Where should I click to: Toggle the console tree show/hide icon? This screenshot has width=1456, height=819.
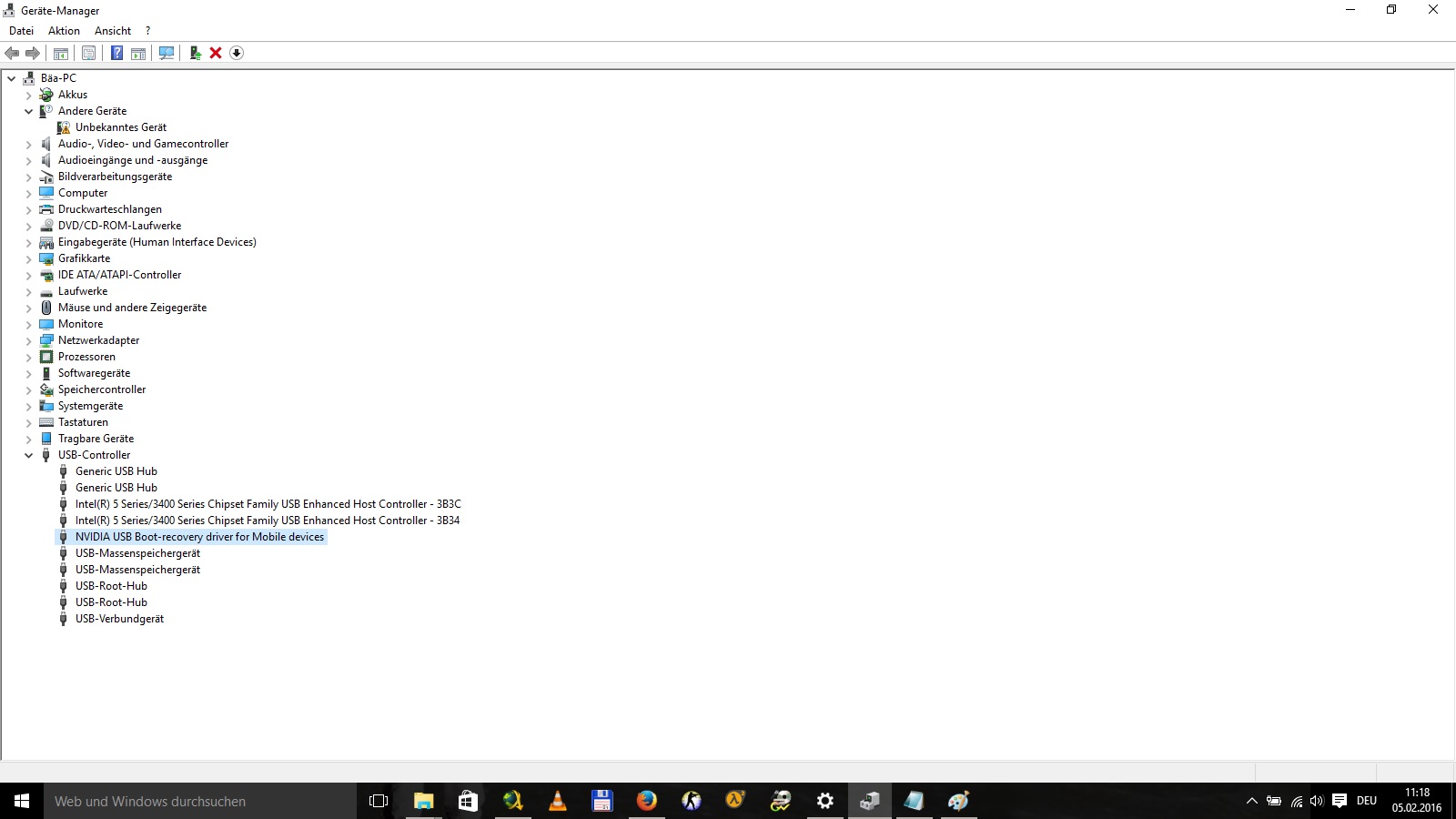[61, 53]
